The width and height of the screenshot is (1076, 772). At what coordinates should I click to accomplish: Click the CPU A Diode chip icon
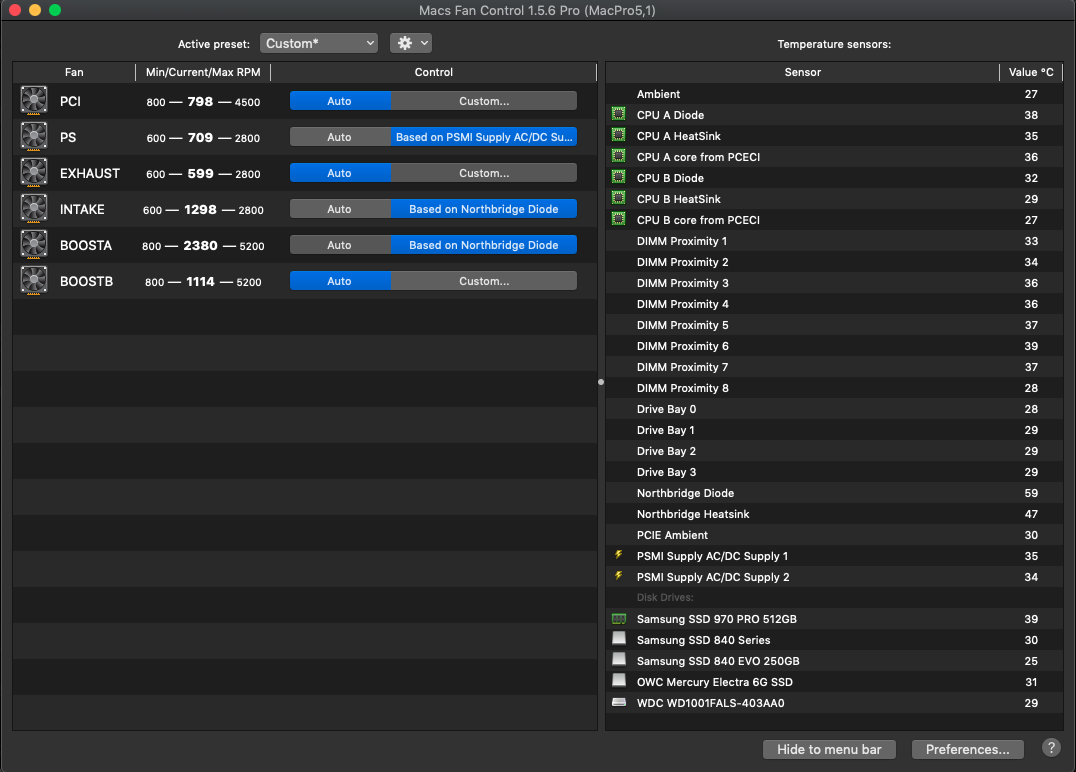pos(618,114)
